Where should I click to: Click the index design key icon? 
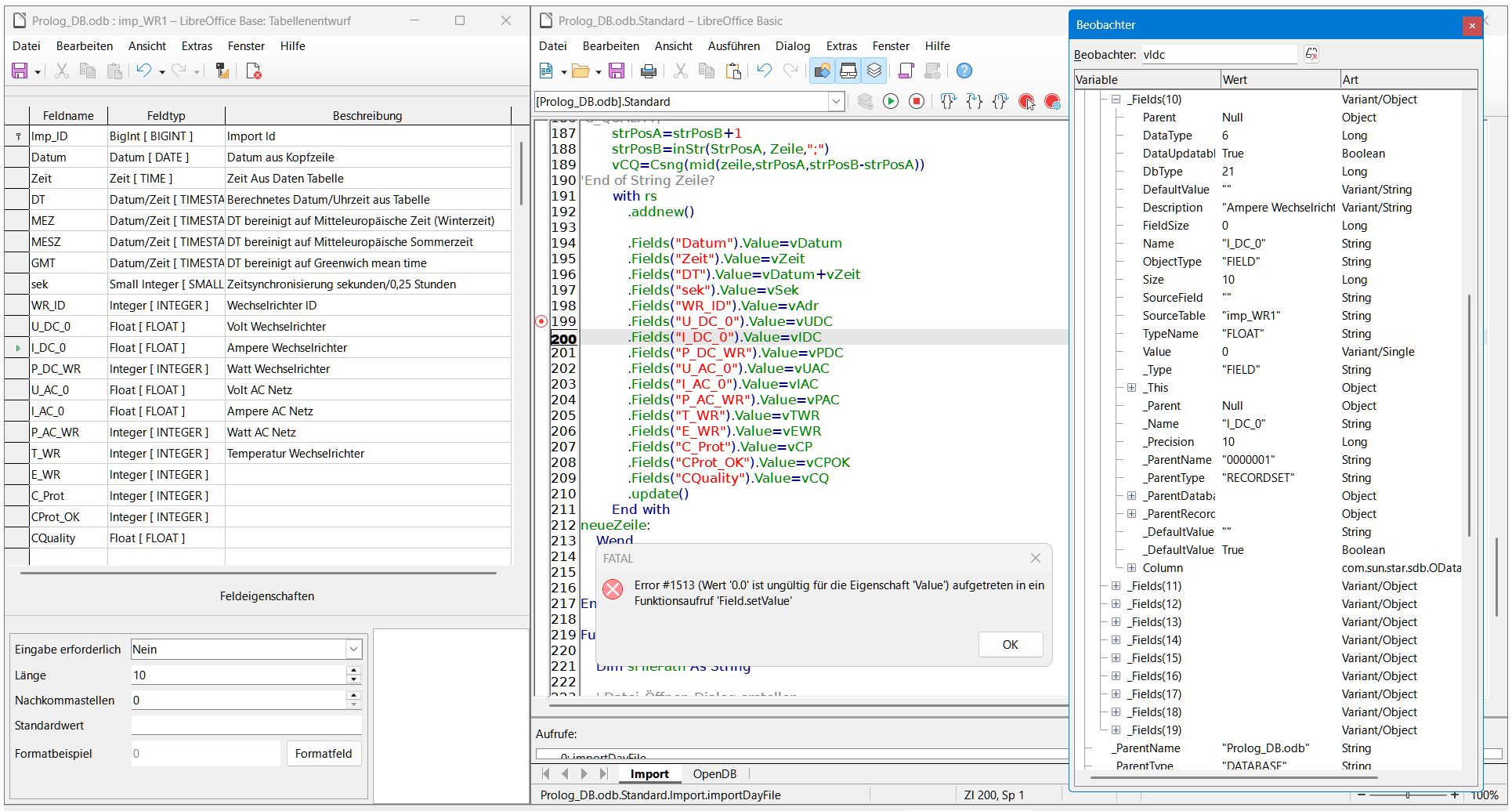pos(222,71)
